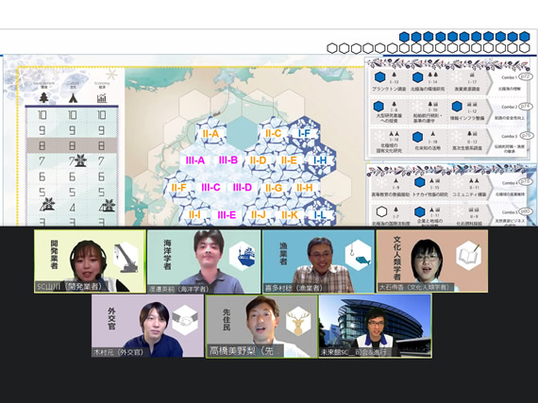538x403 pixels.
Task: Click the blue hexagon on the 大型研究基盤への投資 card
Action: click(378, 107)
